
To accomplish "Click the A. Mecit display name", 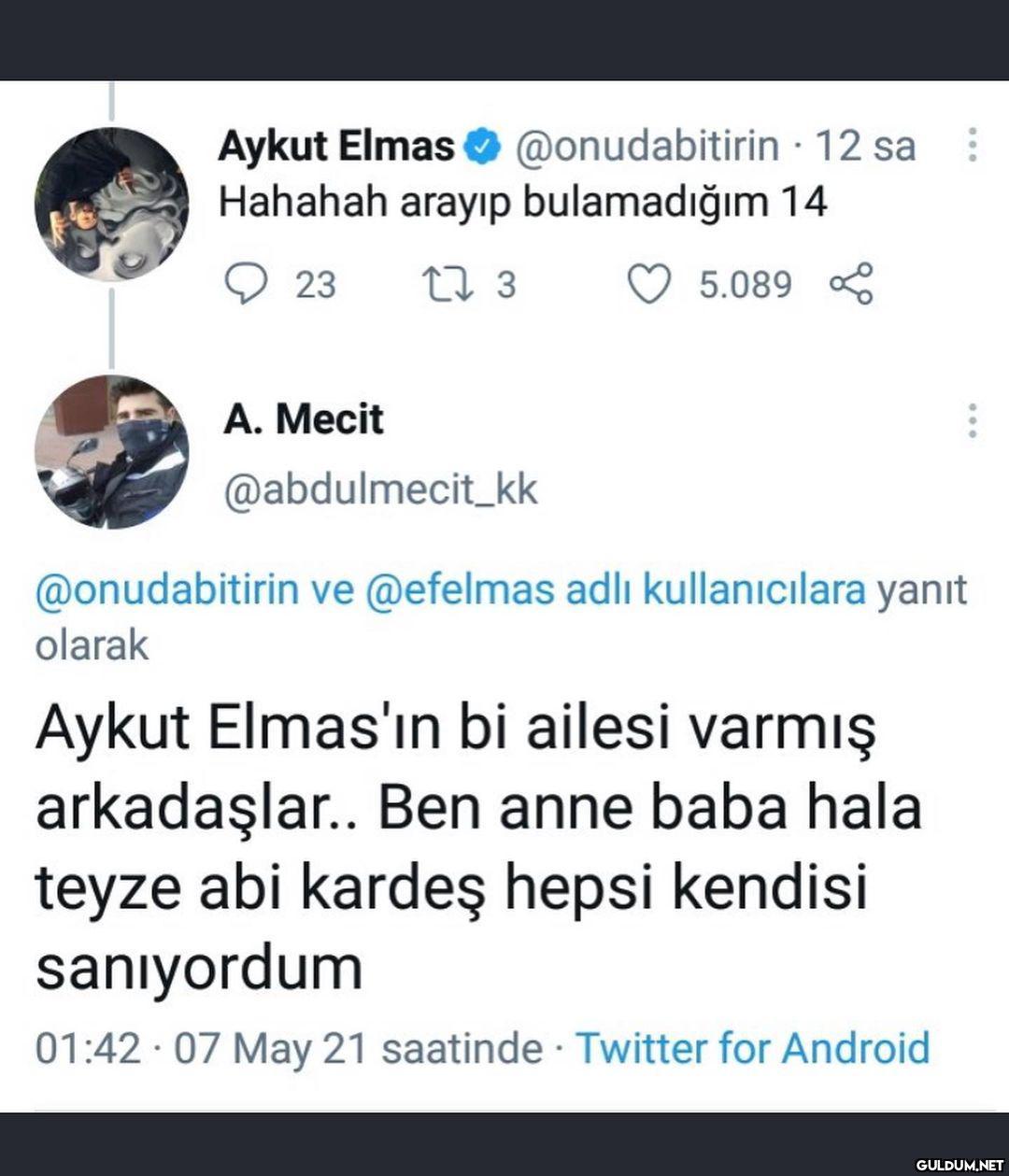I will [303, 419].
